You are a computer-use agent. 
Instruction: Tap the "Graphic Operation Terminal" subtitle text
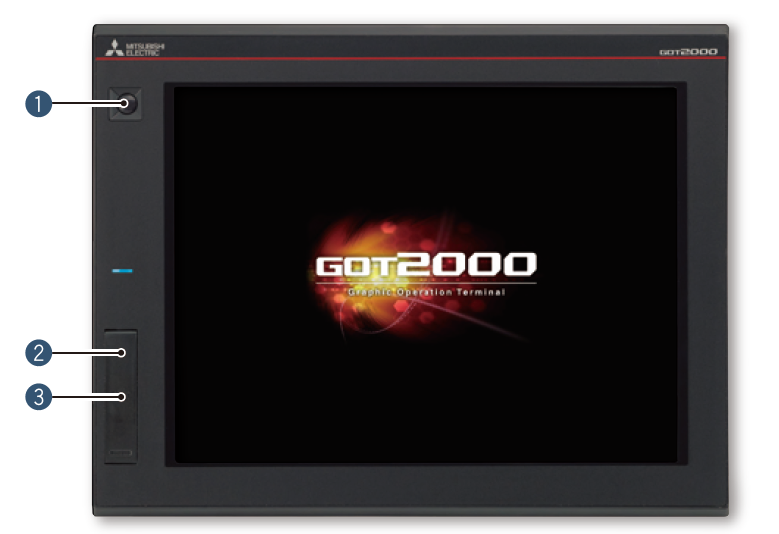tap(426, 292)
